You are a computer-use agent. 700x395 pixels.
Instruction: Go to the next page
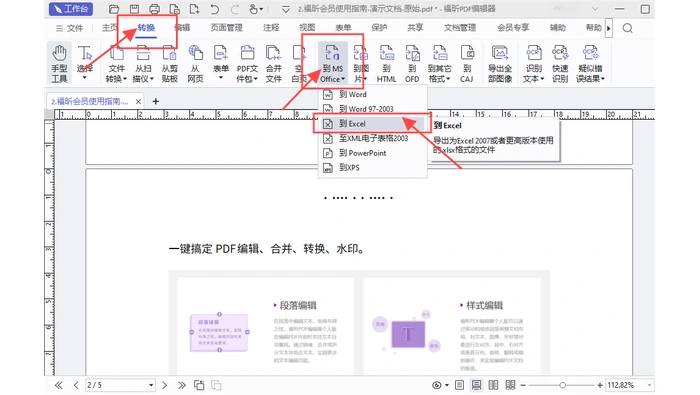[164, 385]
